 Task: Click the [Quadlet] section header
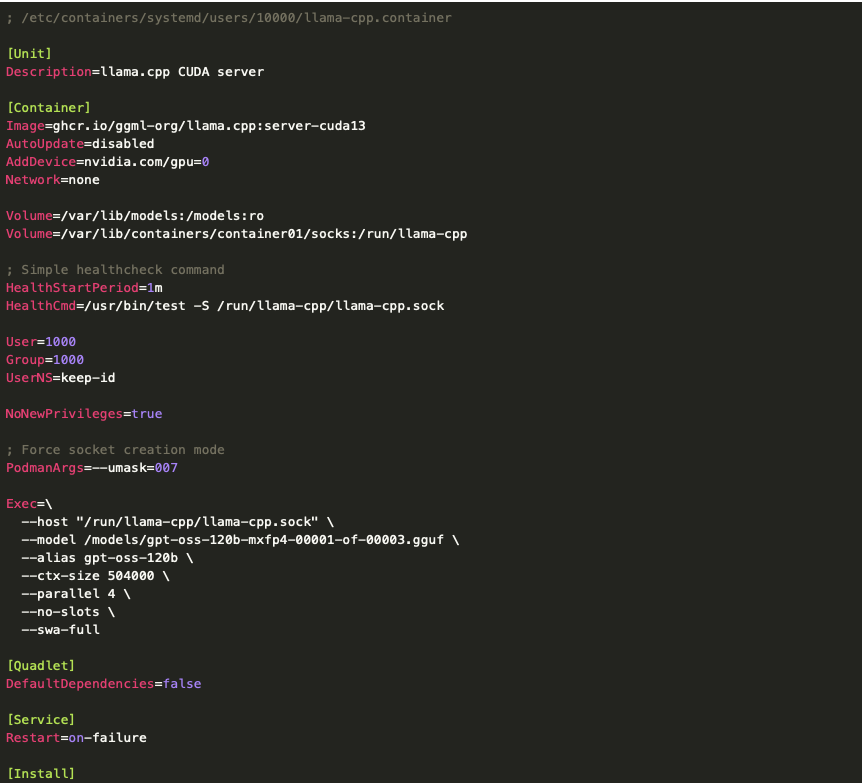(x=41, y=666)
